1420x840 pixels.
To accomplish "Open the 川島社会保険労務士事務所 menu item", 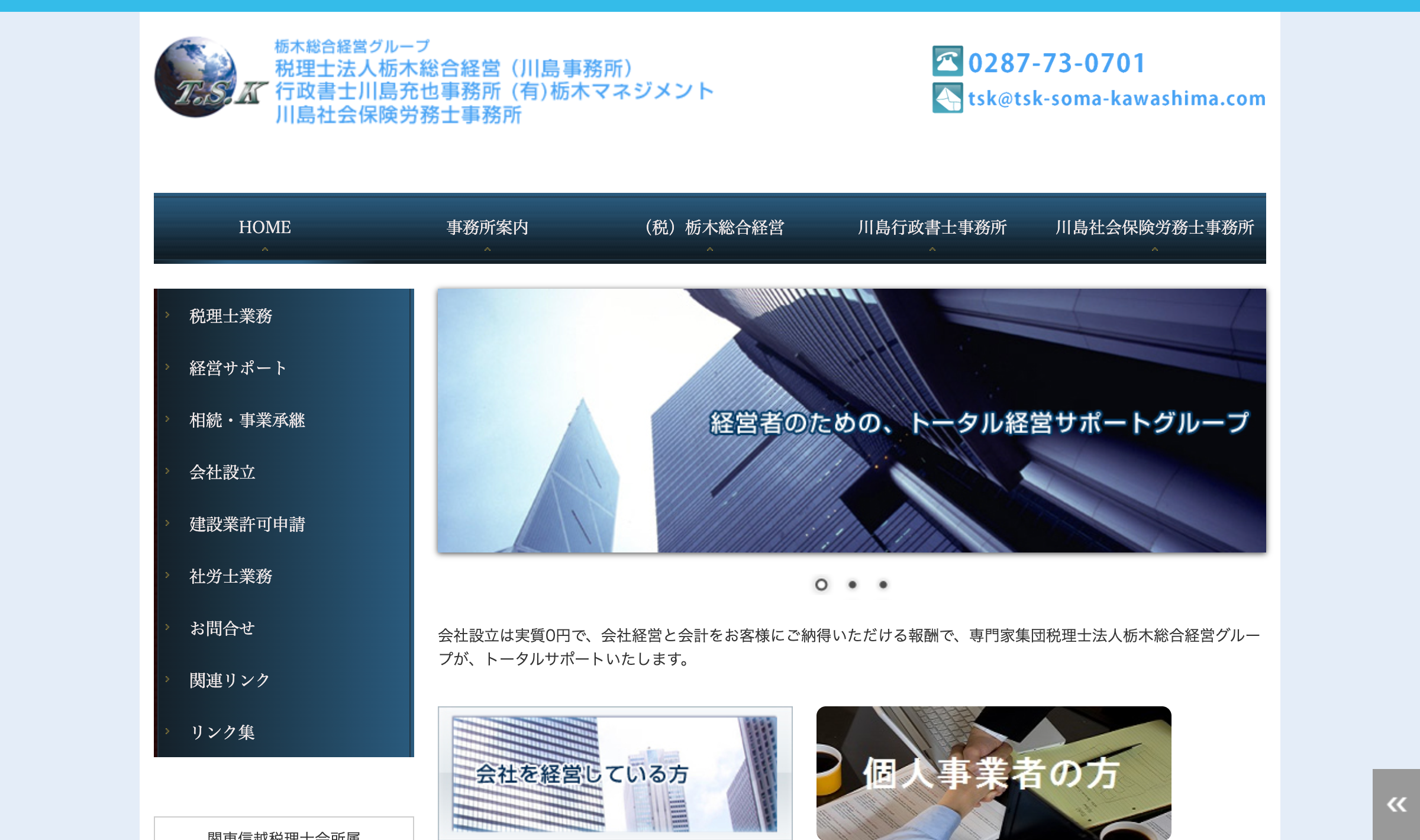I will coord(1154,227).
